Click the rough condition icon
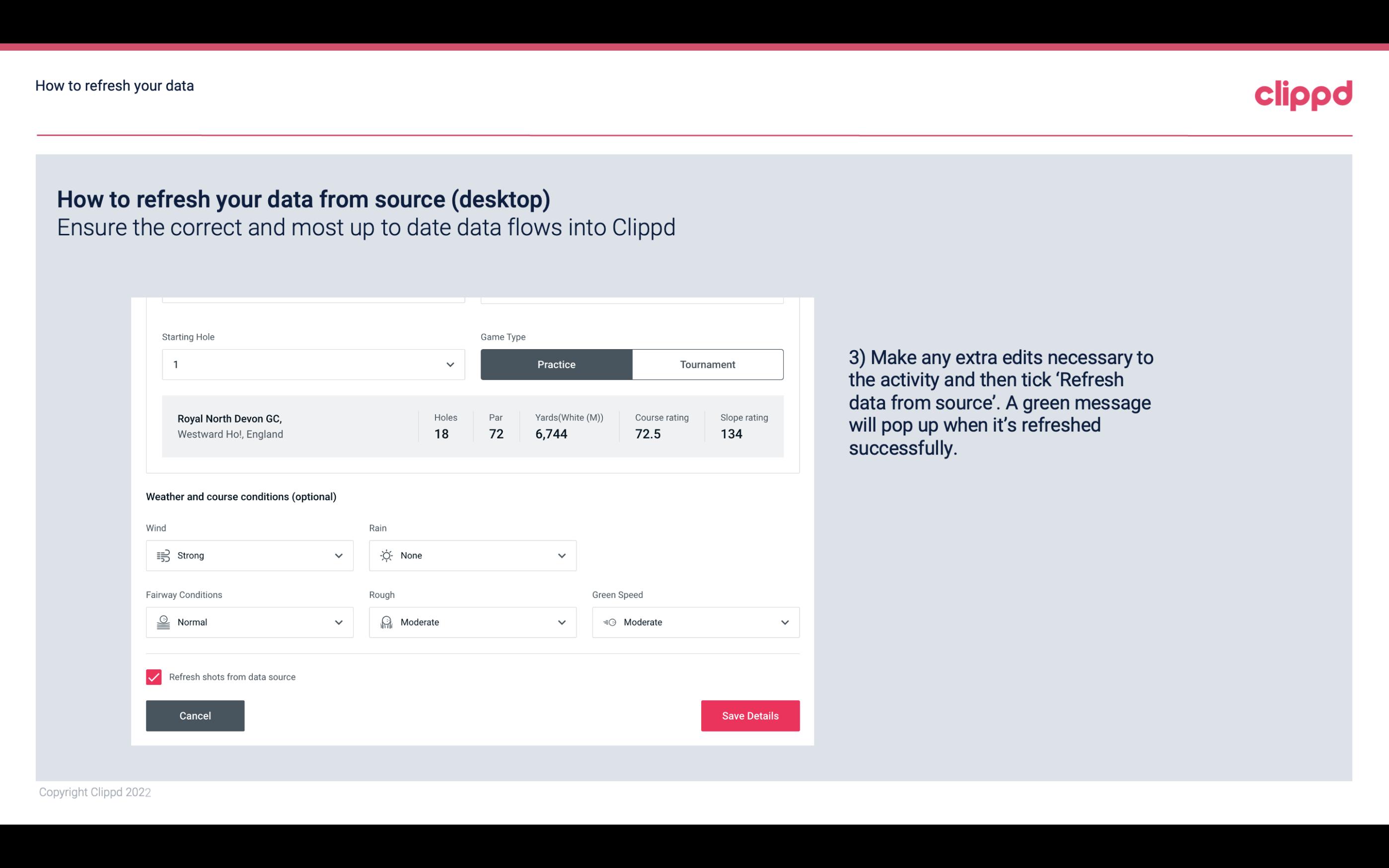Image resolution: width=1389 pixels, height=868 pixels. (386, 622)
